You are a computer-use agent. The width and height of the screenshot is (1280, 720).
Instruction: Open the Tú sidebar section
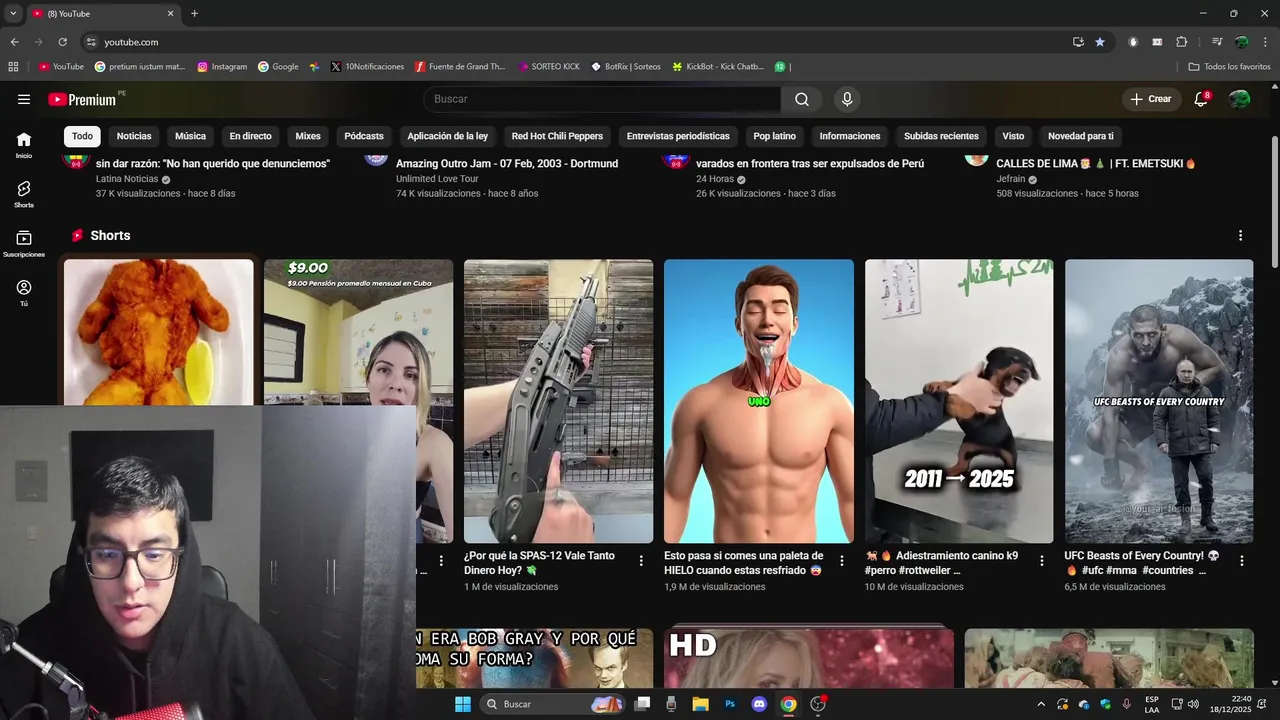tap(24, 292)
